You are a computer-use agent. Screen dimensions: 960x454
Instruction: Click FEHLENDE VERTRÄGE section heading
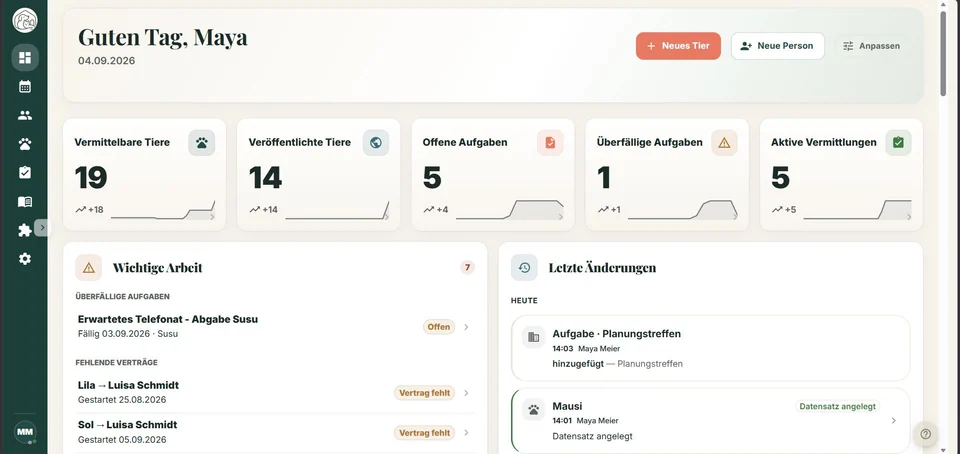pyautogui.click(x=116, y=363)
